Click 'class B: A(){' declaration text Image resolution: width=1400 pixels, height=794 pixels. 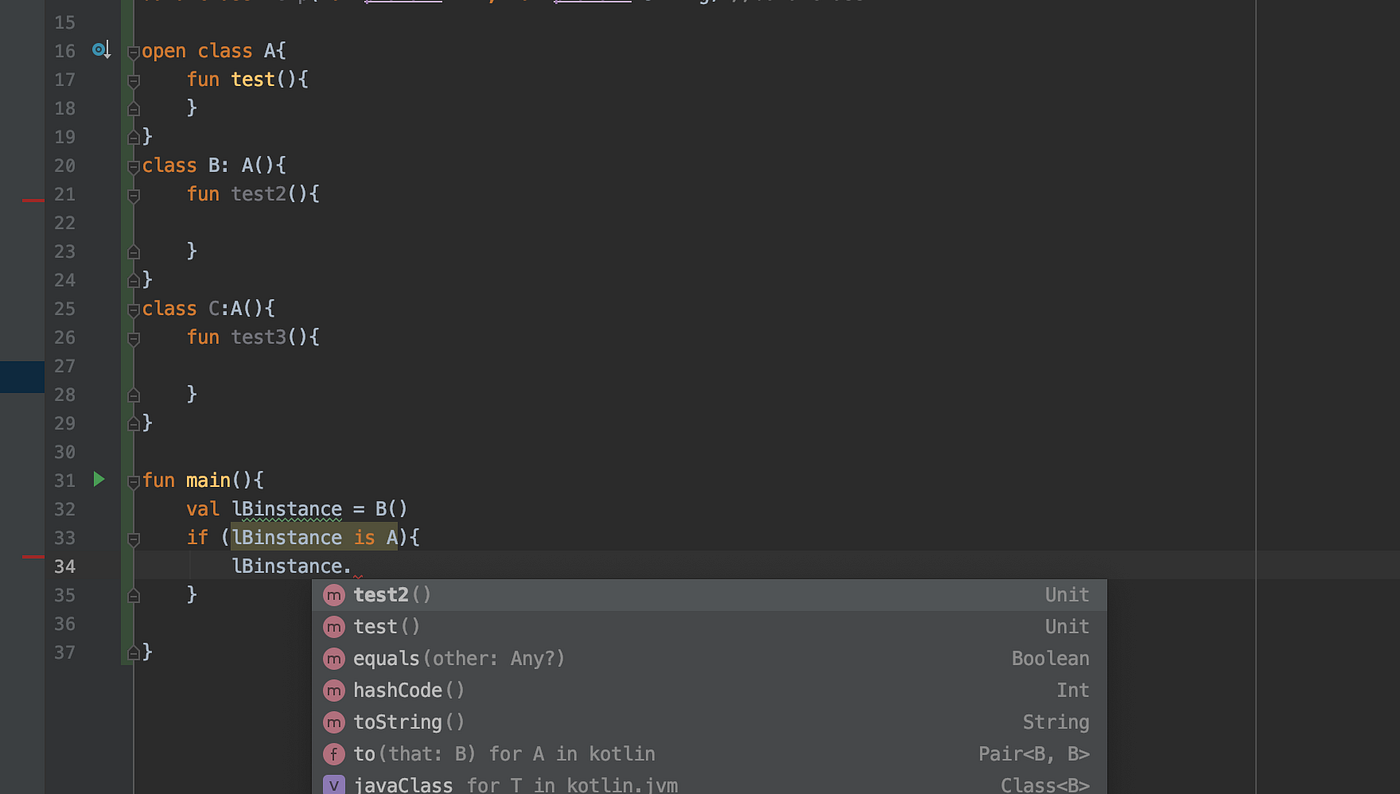tap(215, 165)
